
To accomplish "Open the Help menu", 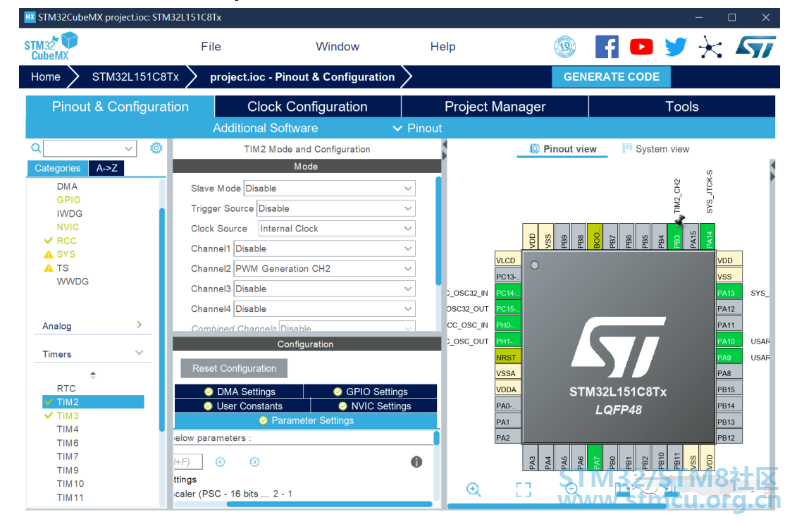I will pos(442,46).
